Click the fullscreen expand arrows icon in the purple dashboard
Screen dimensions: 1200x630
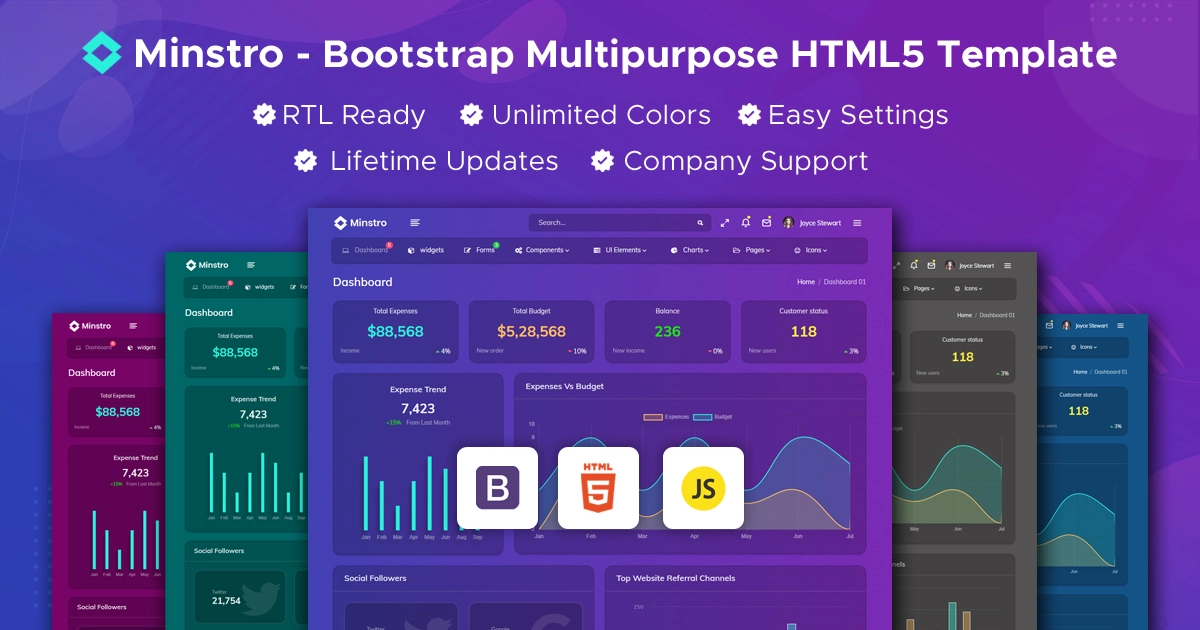725,223
